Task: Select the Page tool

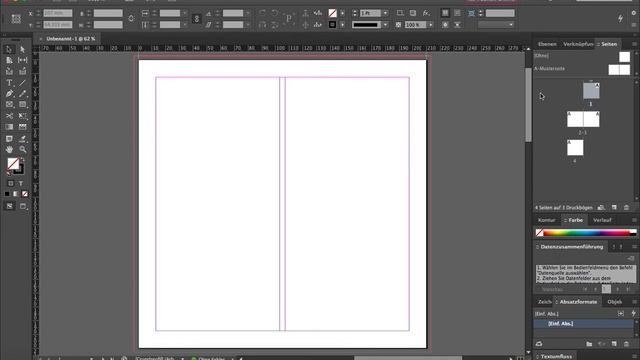Action: tap(9, 60)
